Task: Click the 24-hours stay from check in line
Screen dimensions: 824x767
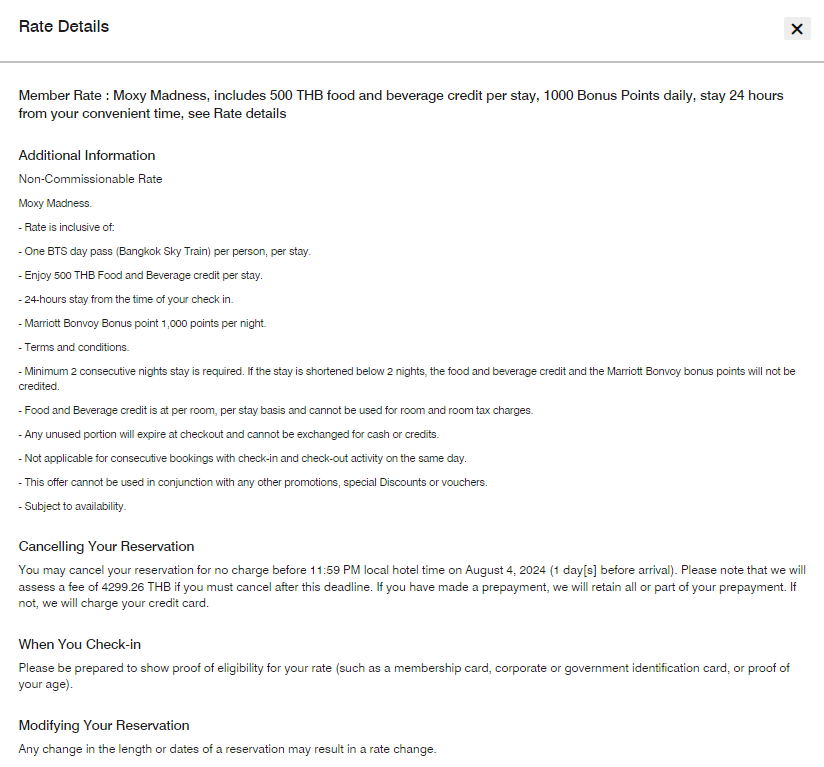Action: 126,299
